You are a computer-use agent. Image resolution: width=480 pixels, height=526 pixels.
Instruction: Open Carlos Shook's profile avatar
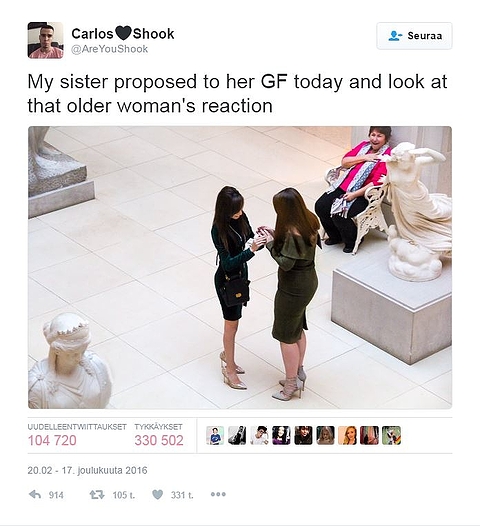[x=45, y=40]
